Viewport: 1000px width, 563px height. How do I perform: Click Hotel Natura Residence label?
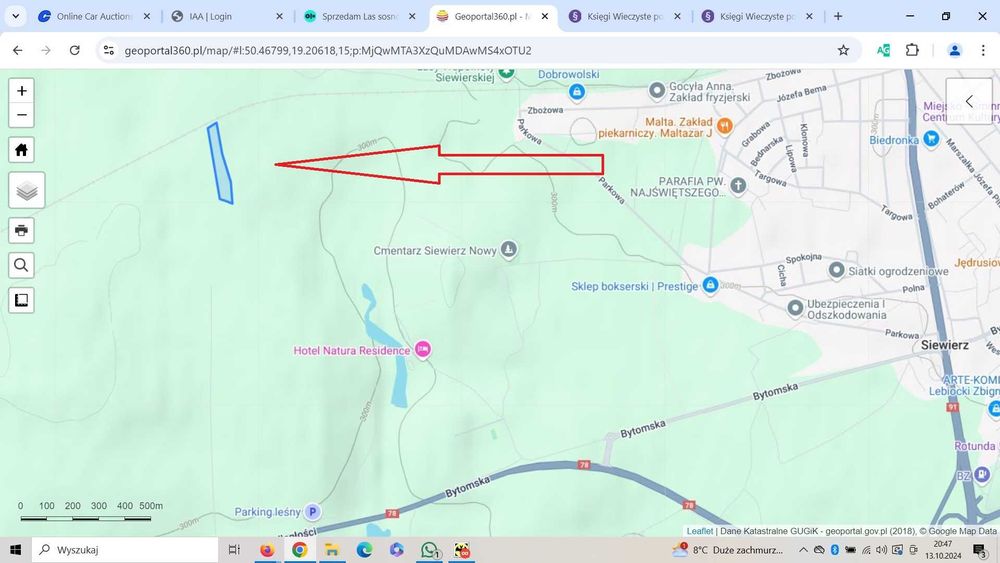(351, 351)
